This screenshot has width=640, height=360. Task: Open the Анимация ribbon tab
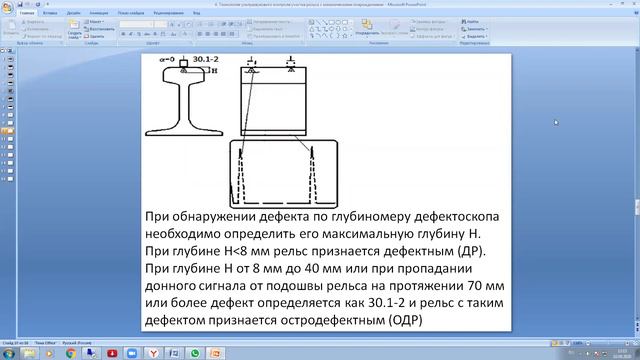(x=99, y=13)
